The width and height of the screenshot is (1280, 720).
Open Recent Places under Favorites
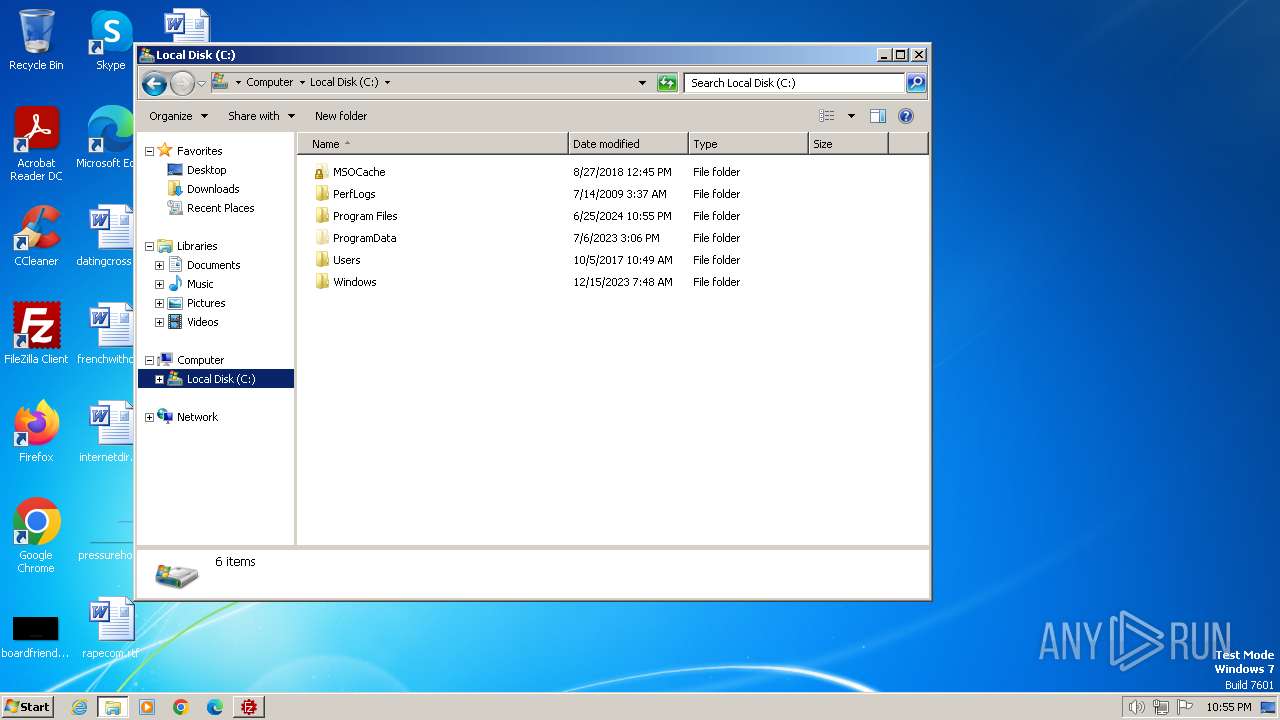click(x=220, y=208)
